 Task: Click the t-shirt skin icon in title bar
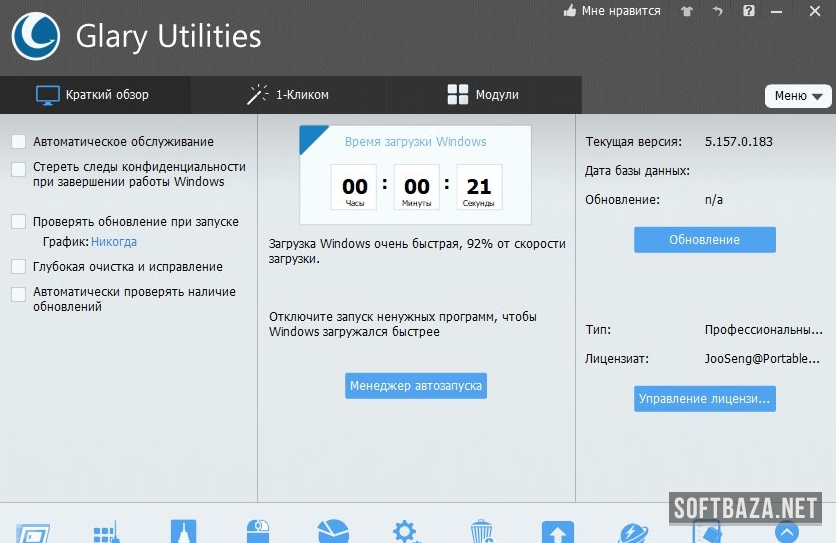coord(686,11)
